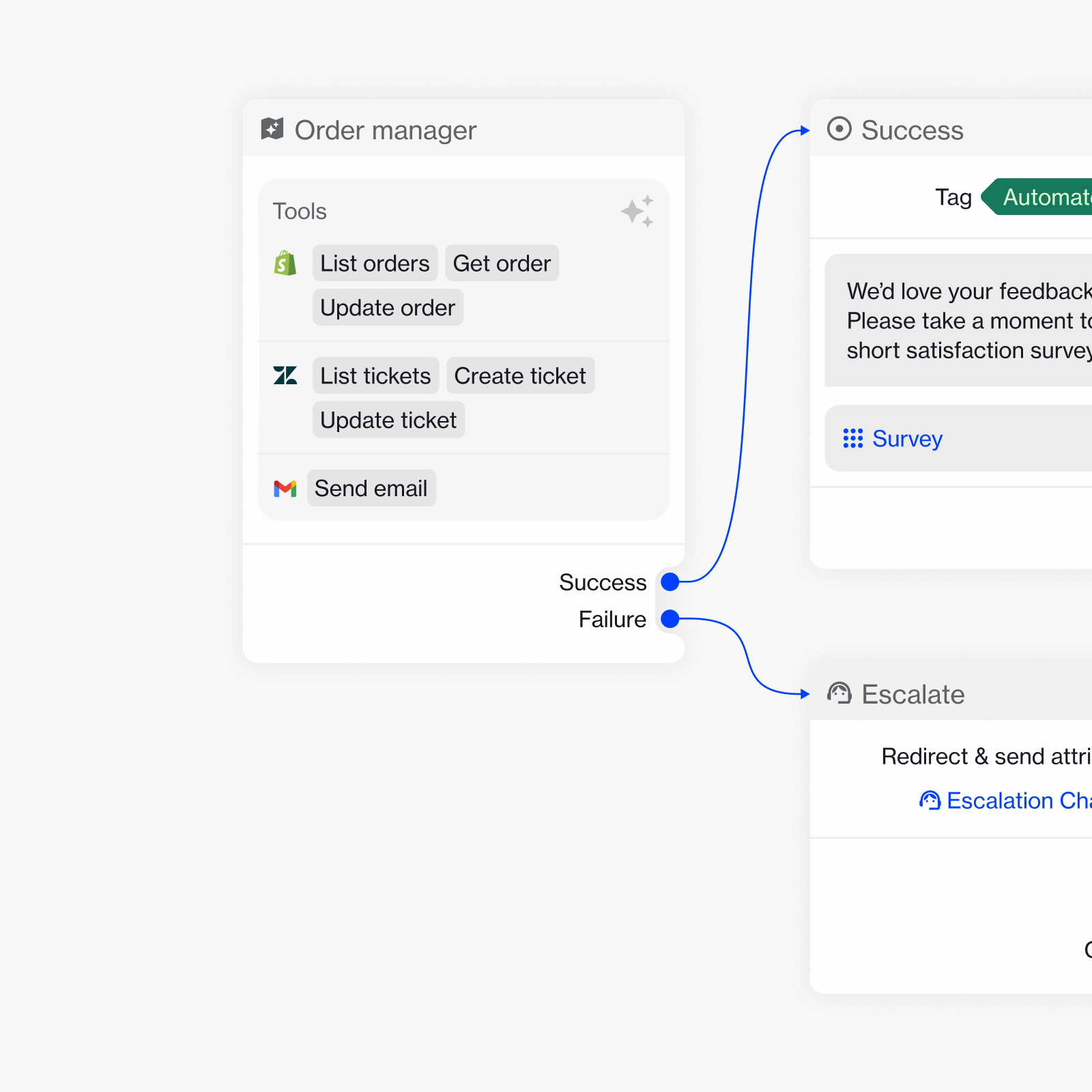Image resolution: width=1092 pixels, height=1092 pixels.
Task: Open the Escalation channel link
Action: click(1017, 801)
